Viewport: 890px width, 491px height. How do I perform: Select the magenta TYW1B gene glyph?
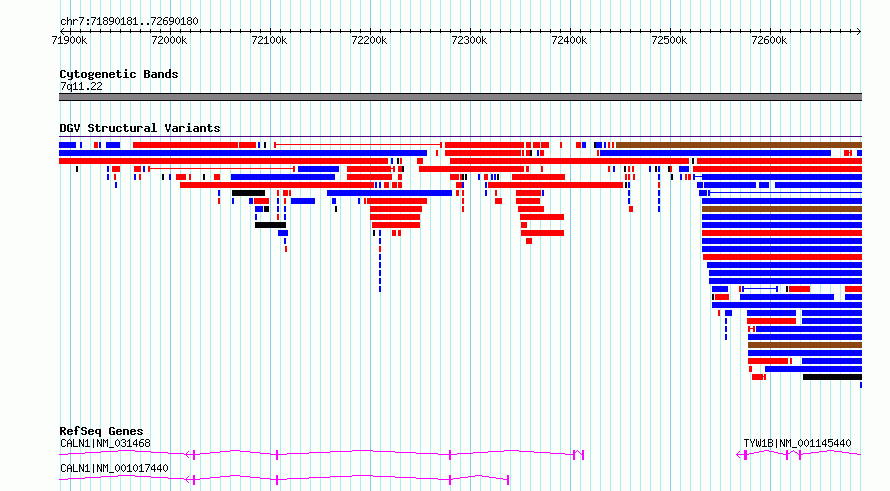click(799, 454)
